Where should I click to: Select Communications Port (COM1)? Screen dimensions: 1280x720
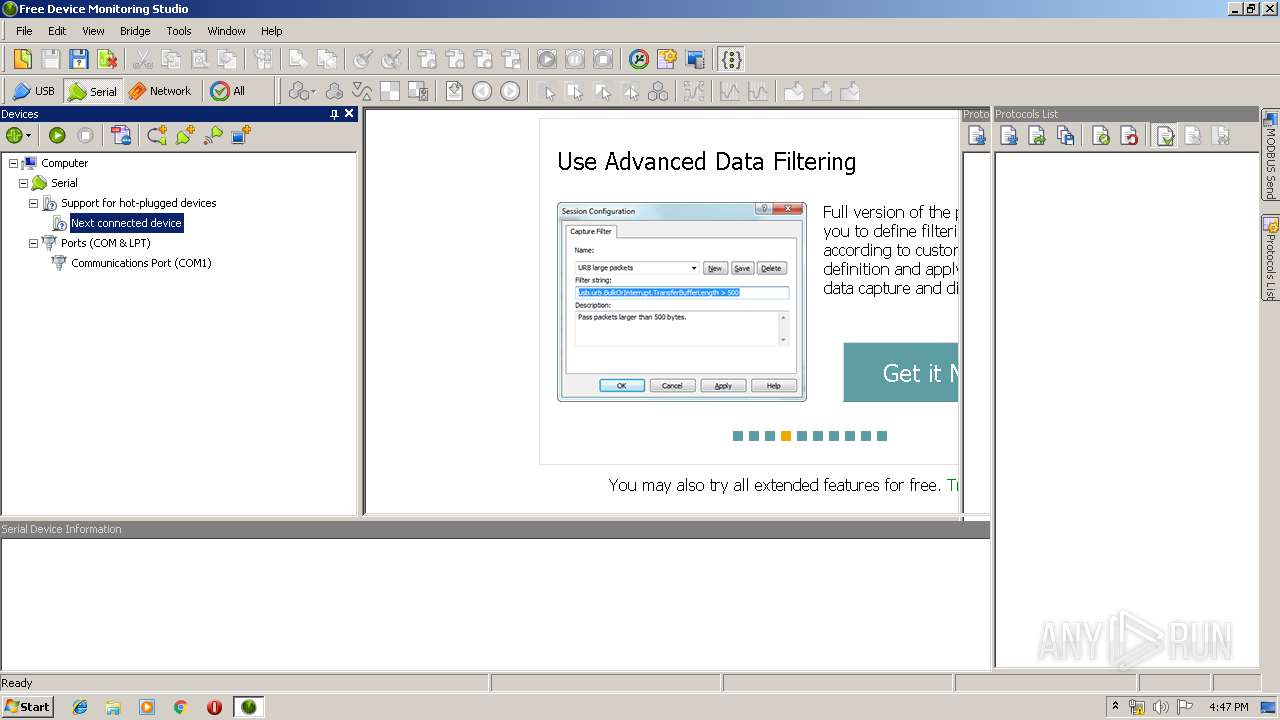click(141, 263)
